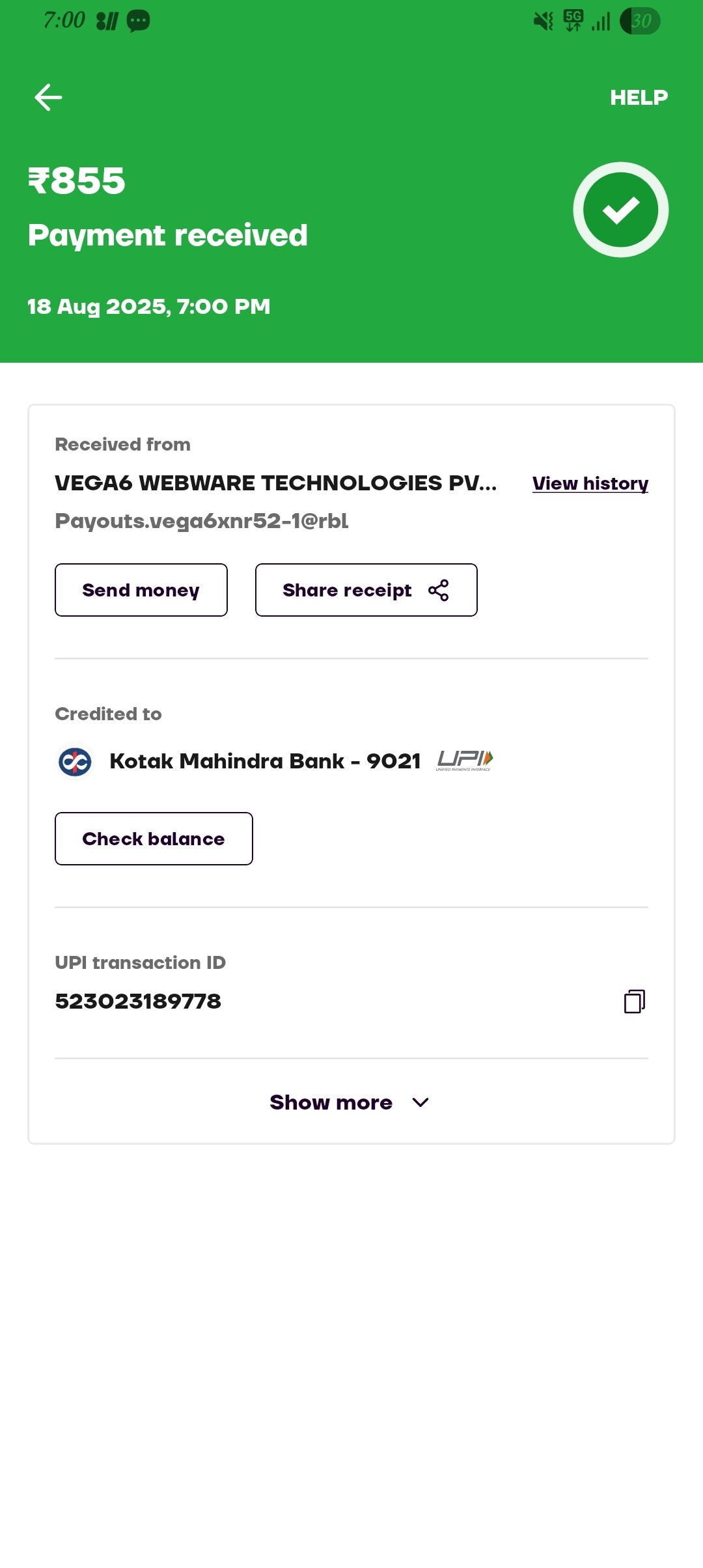Tap the 5G network status icon
This screenshot has height=1568, width=703.
573,21
